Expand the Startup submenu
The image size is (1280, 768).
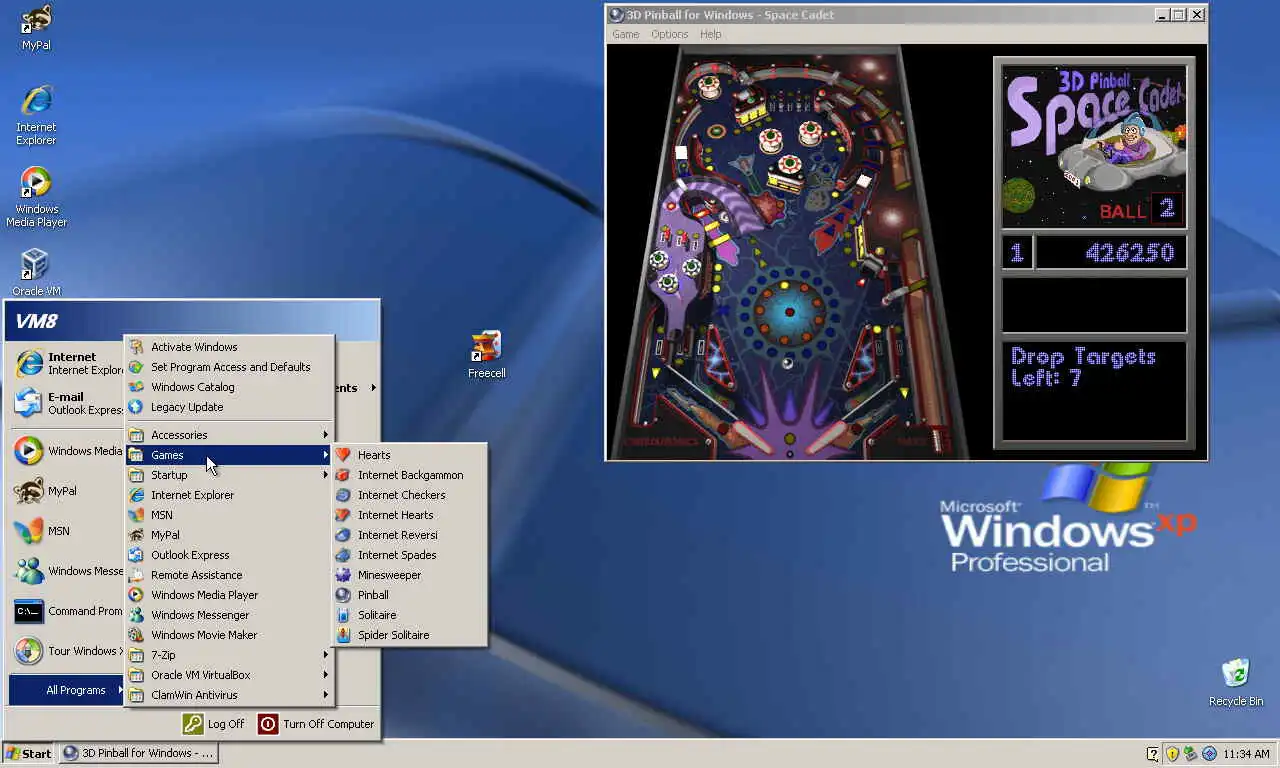tap(229, 475)
